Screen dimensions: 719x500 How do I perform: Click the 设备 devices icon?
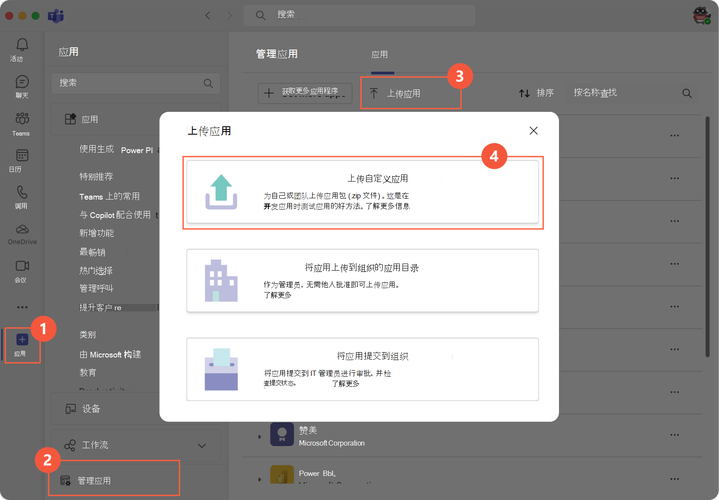pyautogui.click(x=71, y=409)
